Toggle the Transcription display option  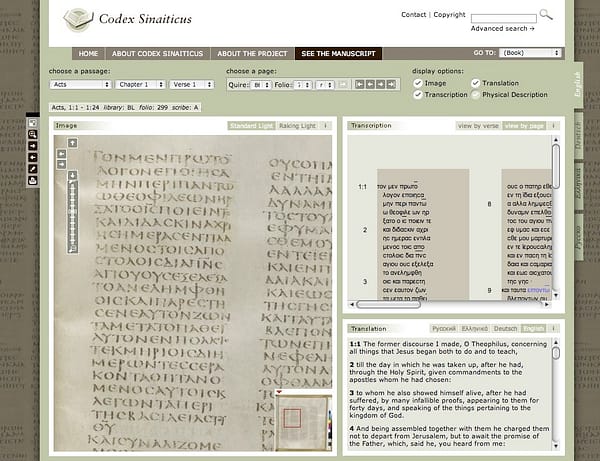point(418,94)
